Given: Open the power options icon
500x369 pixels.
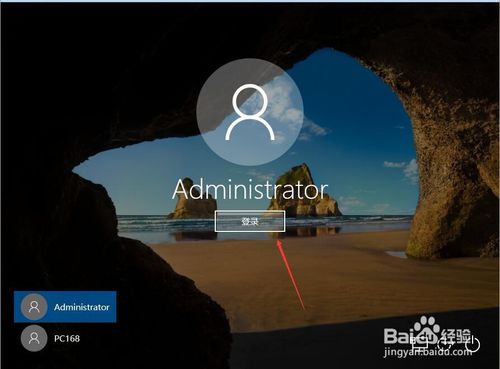Looking at the screenshot, I should 473,343.
